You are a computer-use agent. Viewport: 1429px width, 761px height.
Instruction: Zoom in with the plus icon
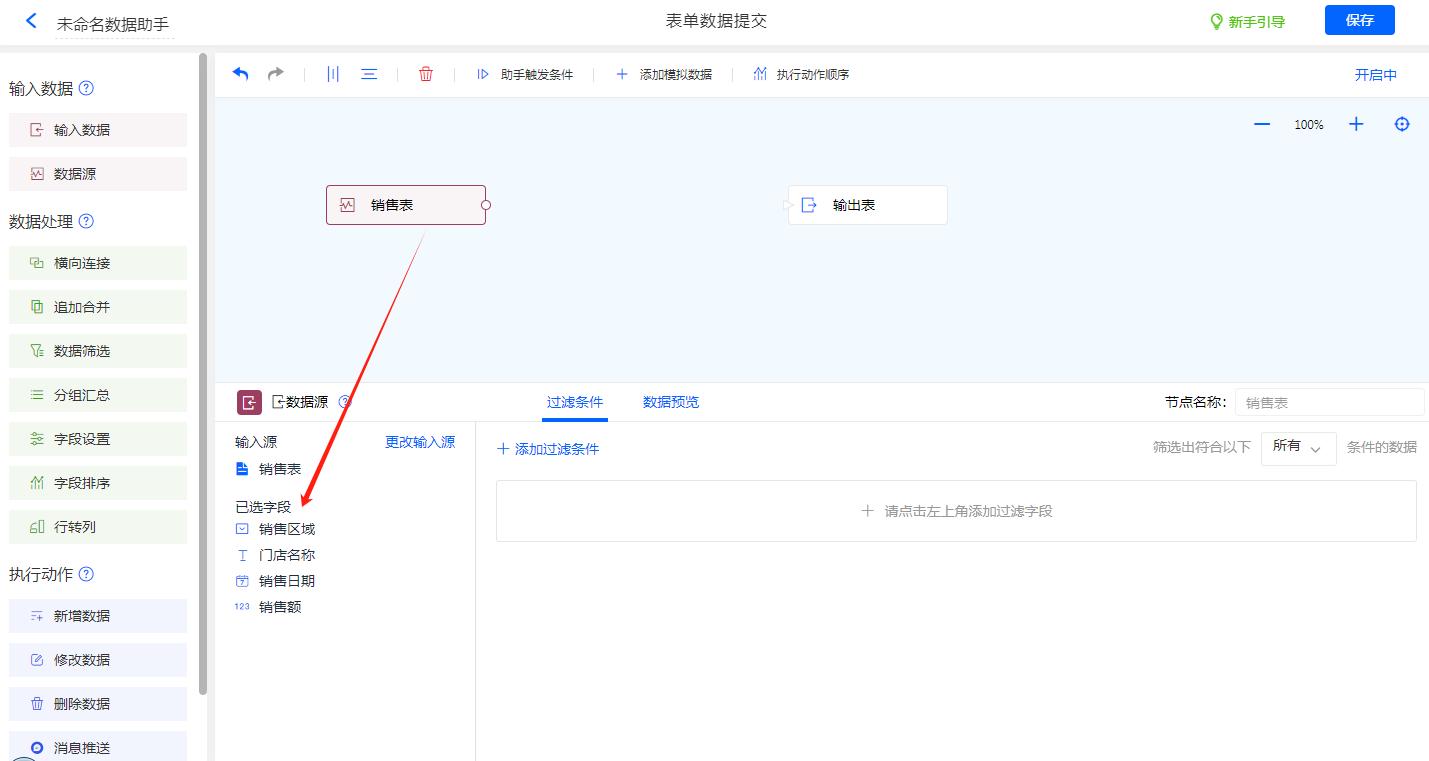(x=1356, y=124)
